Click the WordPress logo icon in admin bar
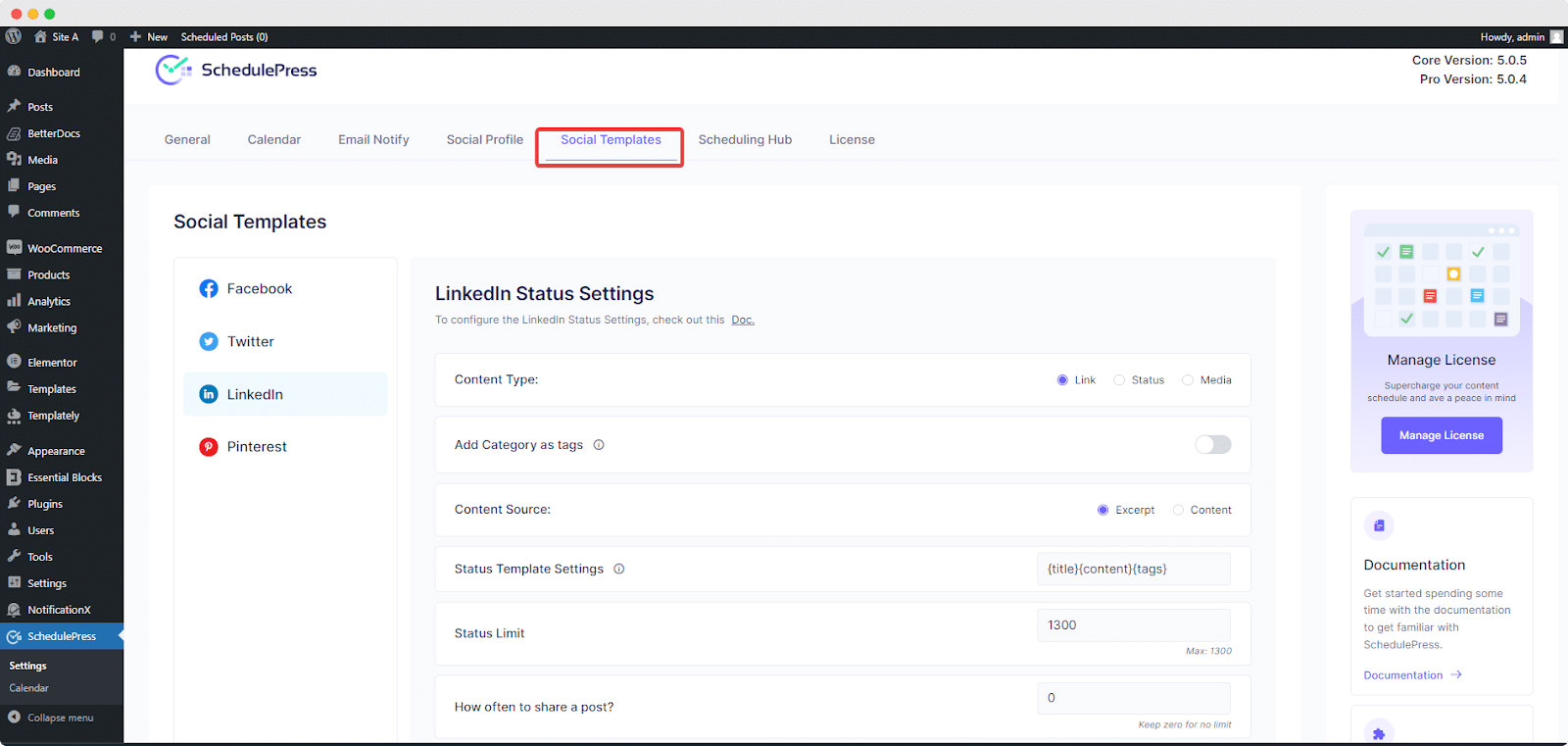This screenshot has height=746, width=1568. 13,36
